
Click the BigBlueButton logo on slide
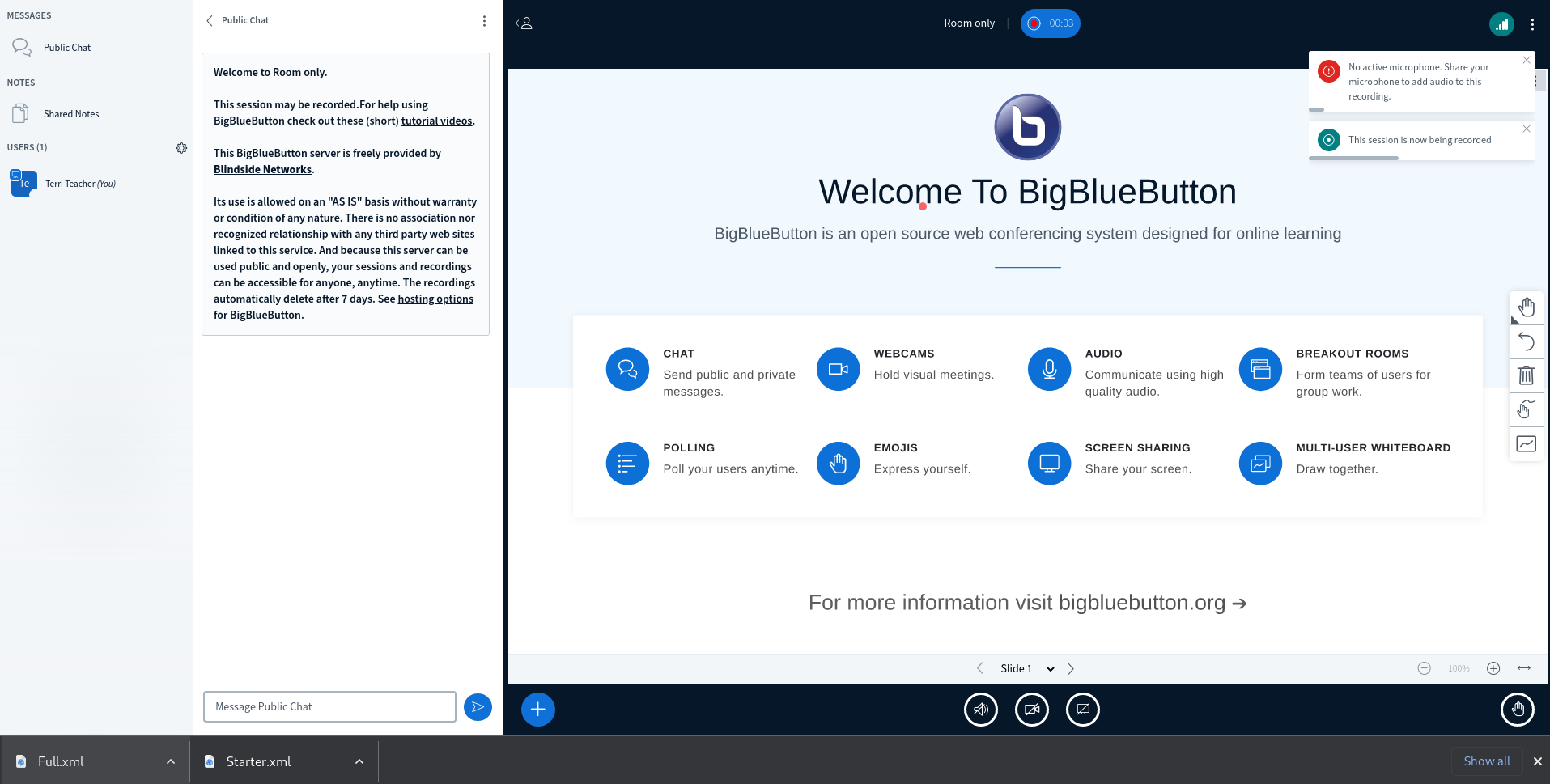(1028, 127)
